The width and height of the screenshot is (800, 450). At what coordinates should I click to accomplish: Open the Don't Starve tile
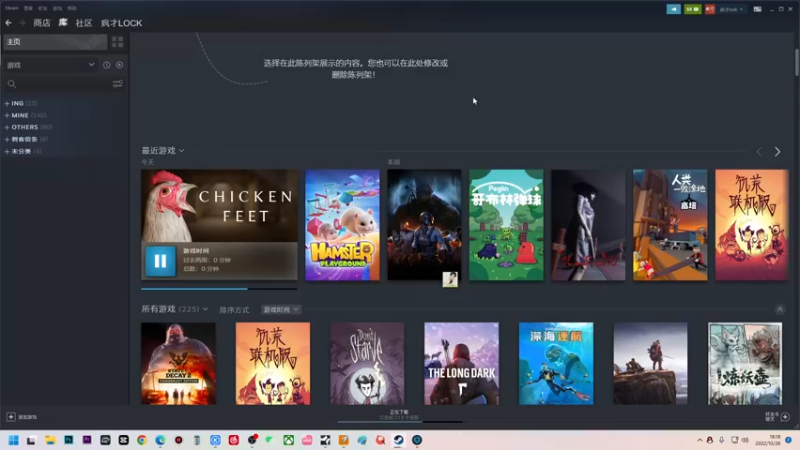[367, 363]
